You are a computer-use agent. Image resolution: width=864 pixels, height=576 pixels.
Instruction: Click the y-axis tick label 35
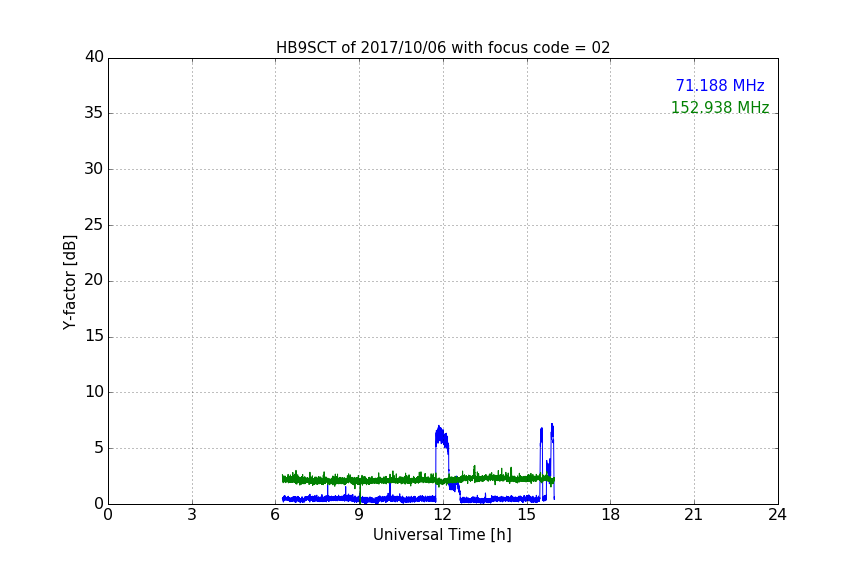(94, 113)
